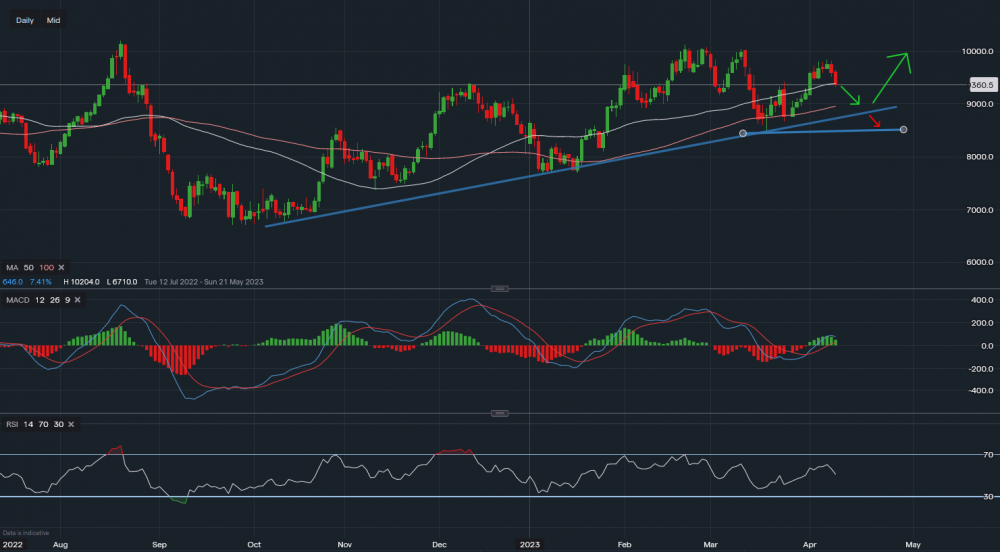Grab the right handle of horizontal support line
The height and width of the screenshot is (552, 1000).
(904, 130)
